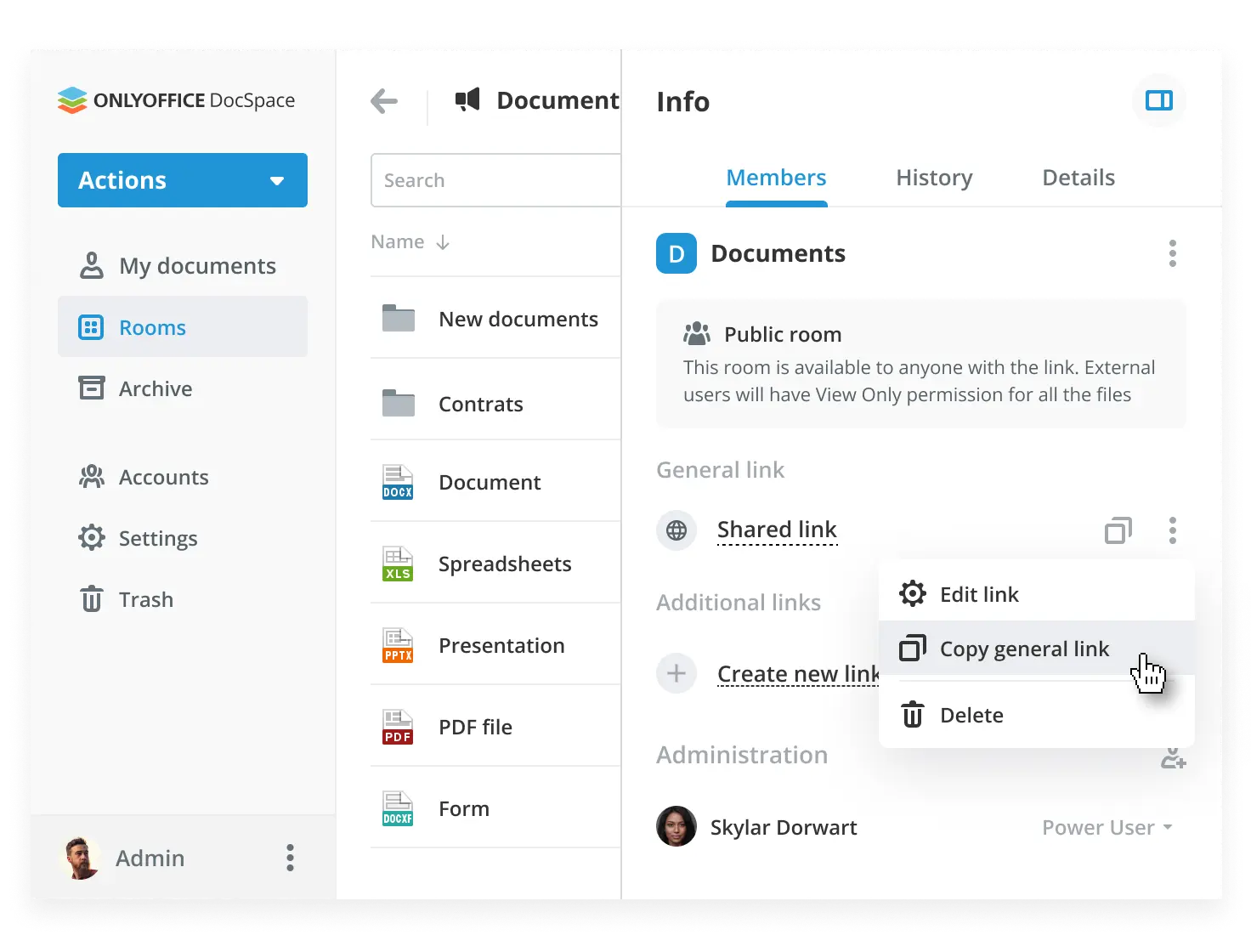The height and width of the screenshot is (952, 1251).
Task: Click in the Search input field
Action: (x=497, y=180)
